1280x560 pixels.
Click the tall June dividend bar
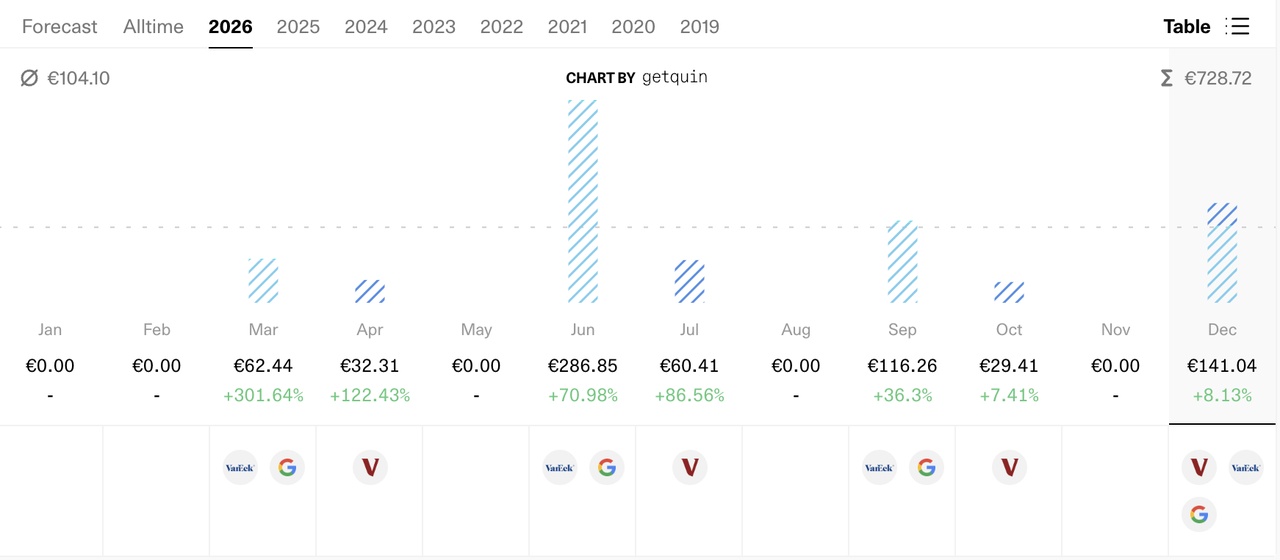(x=583, y=200)
